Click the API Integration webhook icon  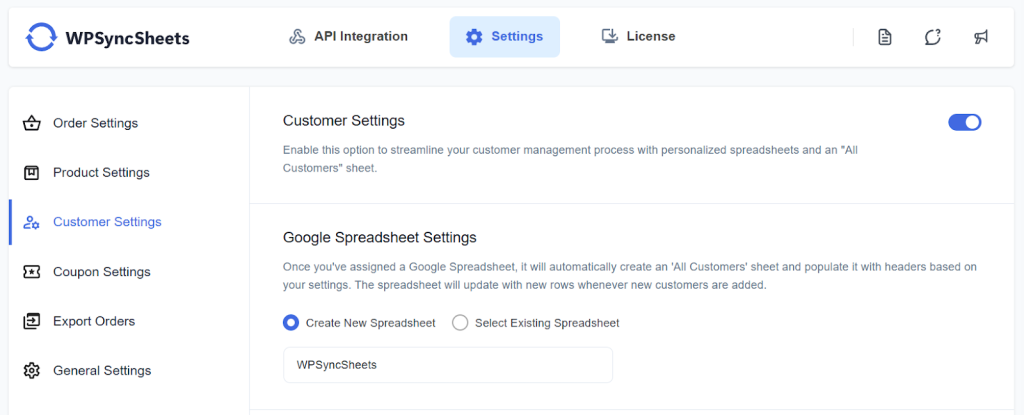click(x=297, y=37)
